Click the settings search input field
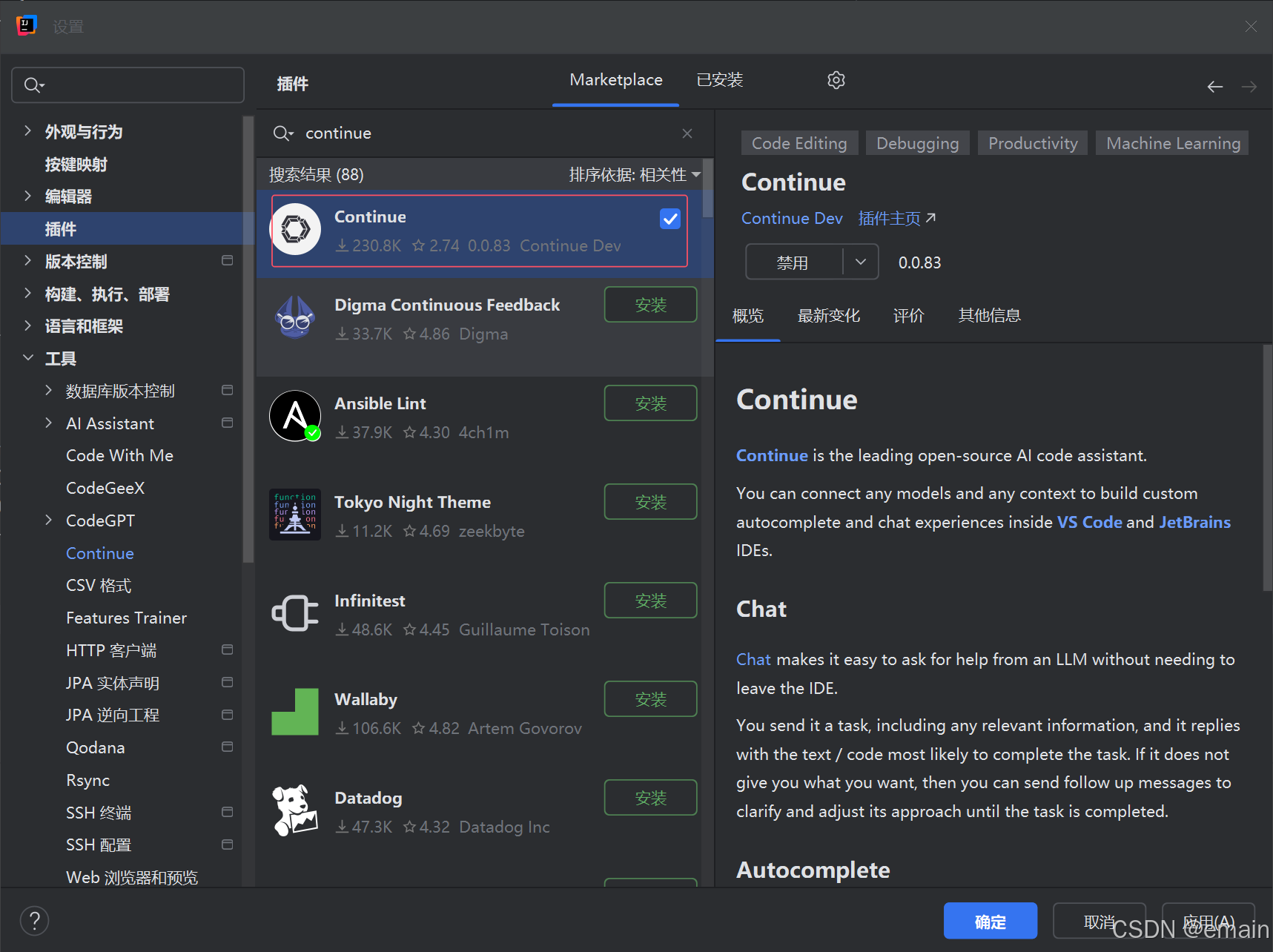The image size is (1273, 952). click(133, 85)
